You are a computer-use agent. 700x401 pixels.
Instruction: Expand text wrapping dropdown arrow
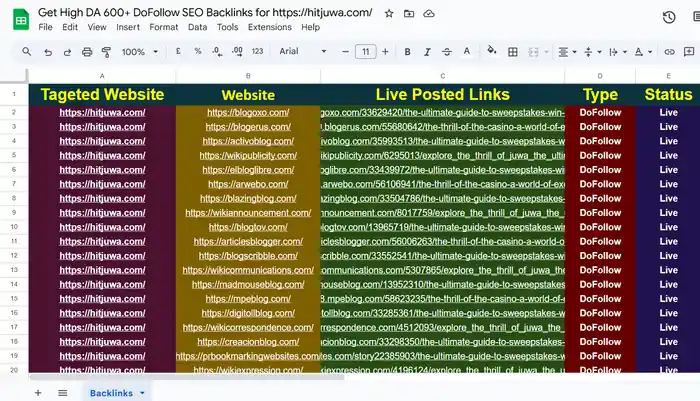pos(625,52)
